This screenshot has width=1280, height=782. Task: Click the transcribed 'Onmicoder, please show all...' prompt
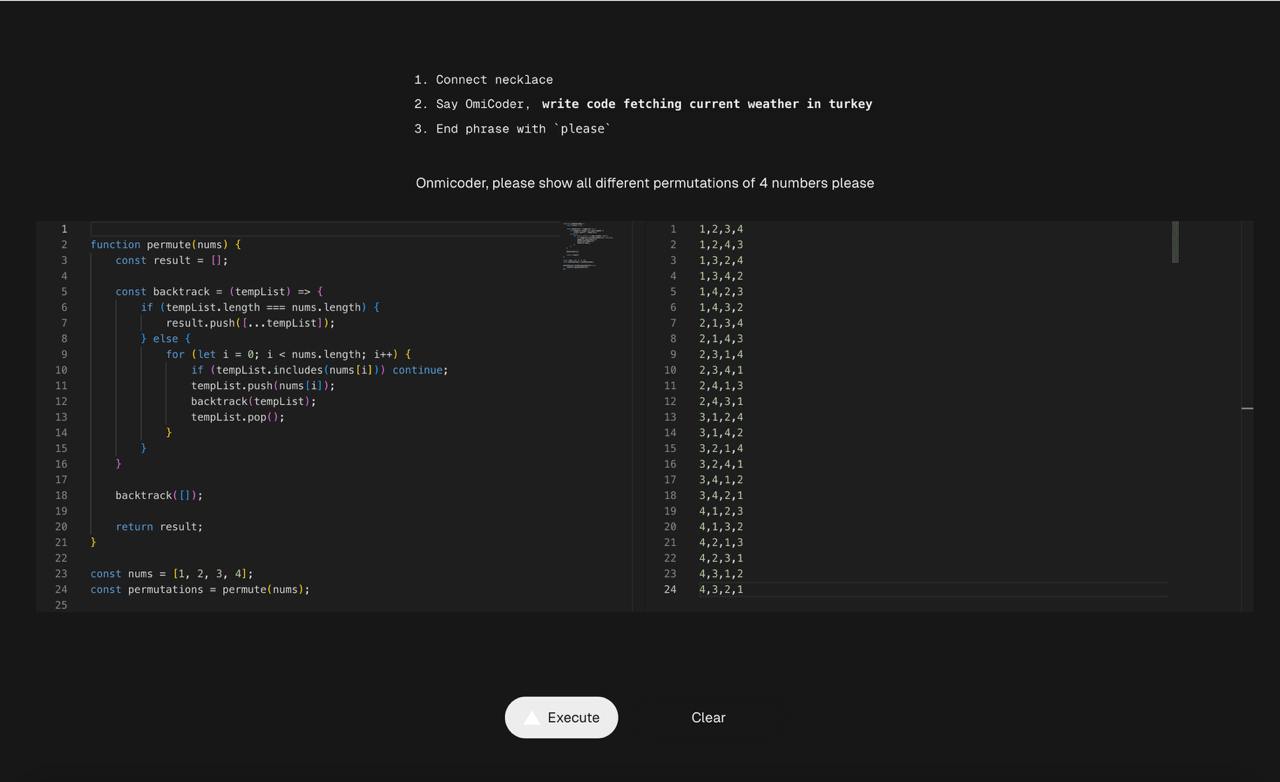[x=645, y=183]
